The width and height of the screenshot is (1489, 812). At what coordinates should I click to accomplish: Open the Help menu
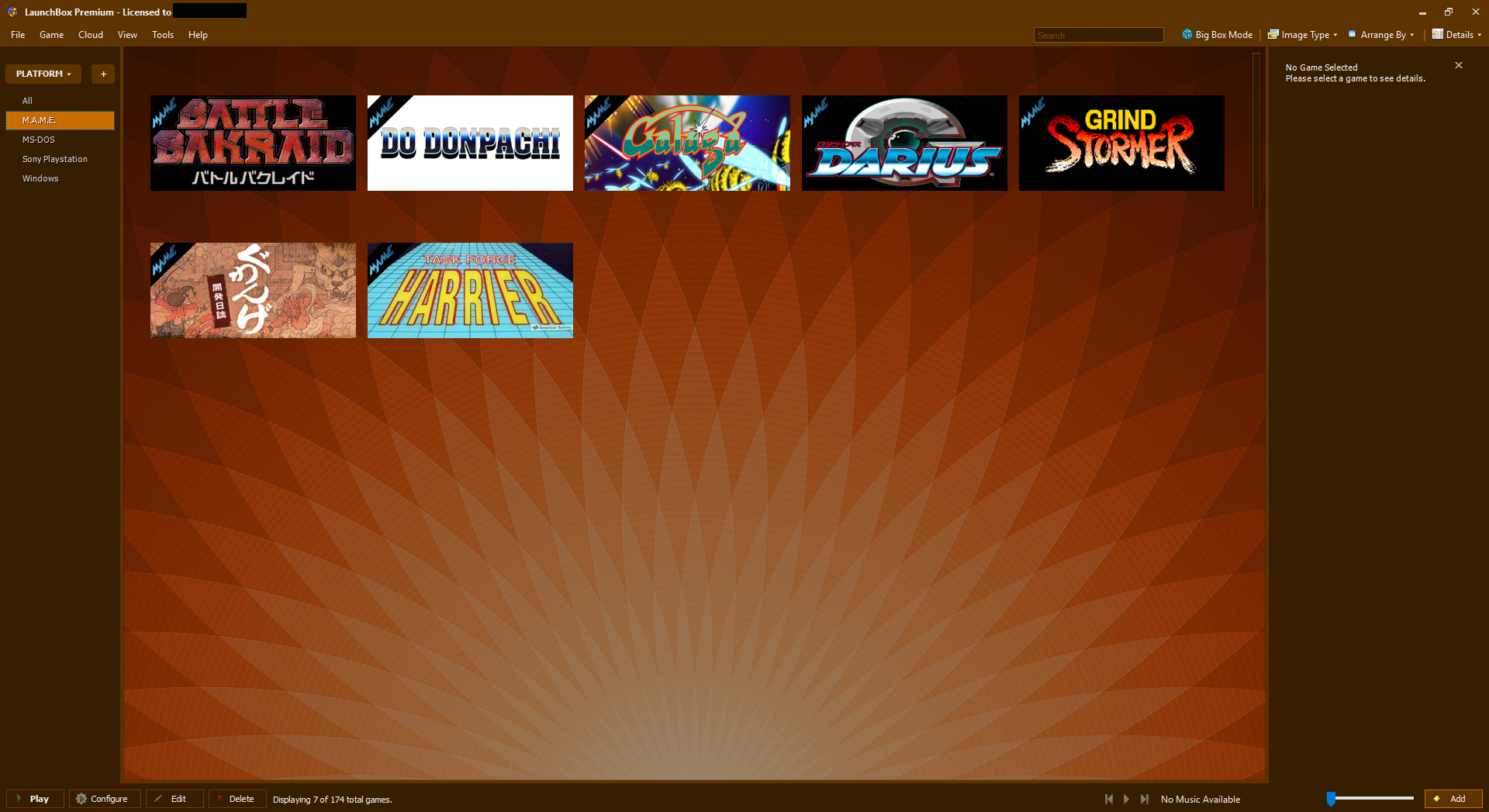pyautogui.click(x=198, y=35)
